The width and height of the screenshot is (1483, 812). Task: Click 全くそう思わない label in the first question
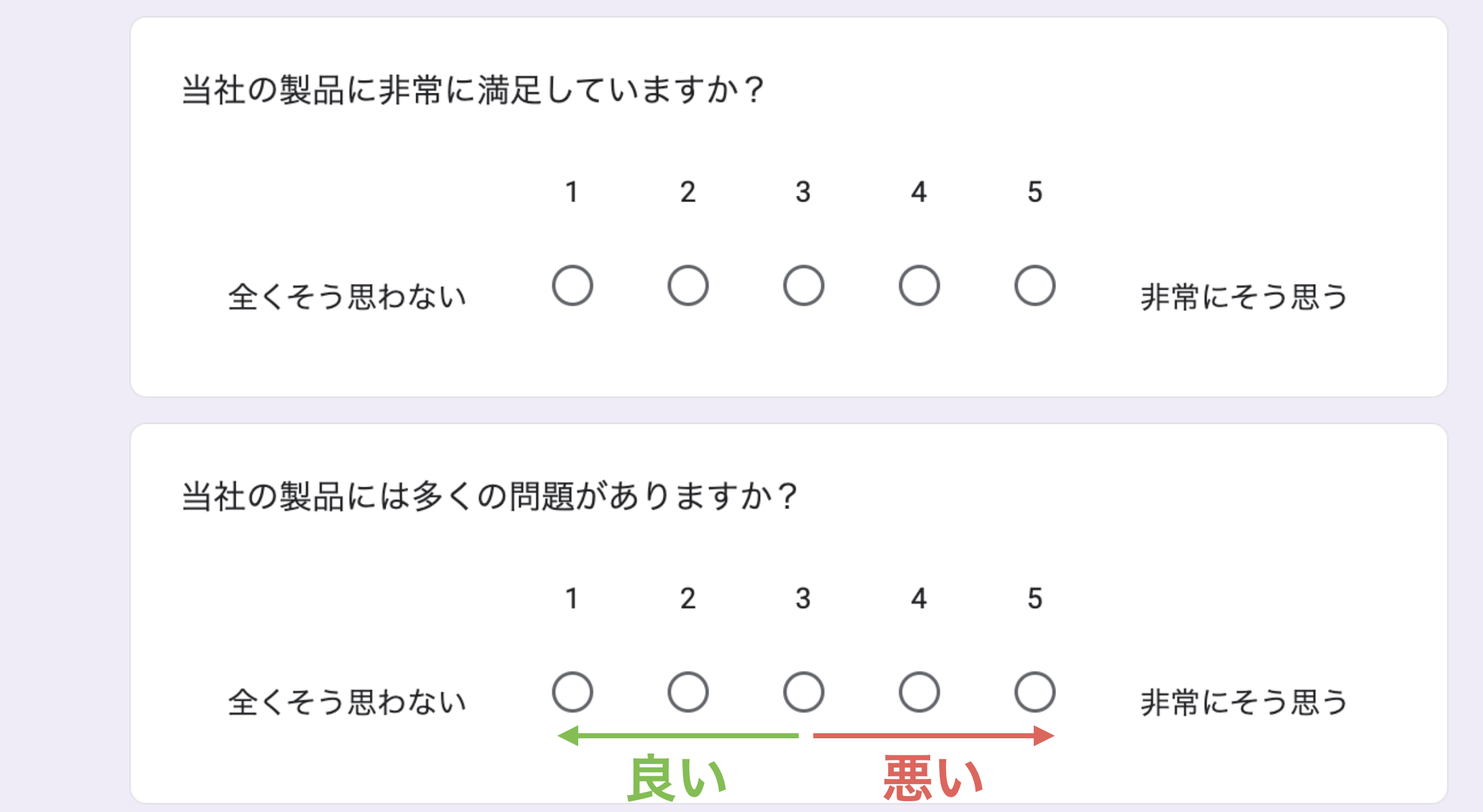click(x=348, y=297)
